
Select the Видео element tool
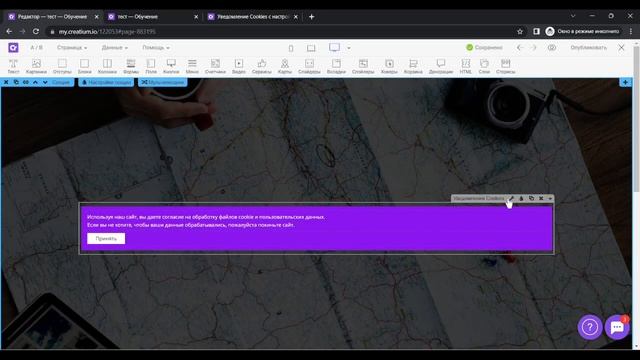tap(239, 66)
